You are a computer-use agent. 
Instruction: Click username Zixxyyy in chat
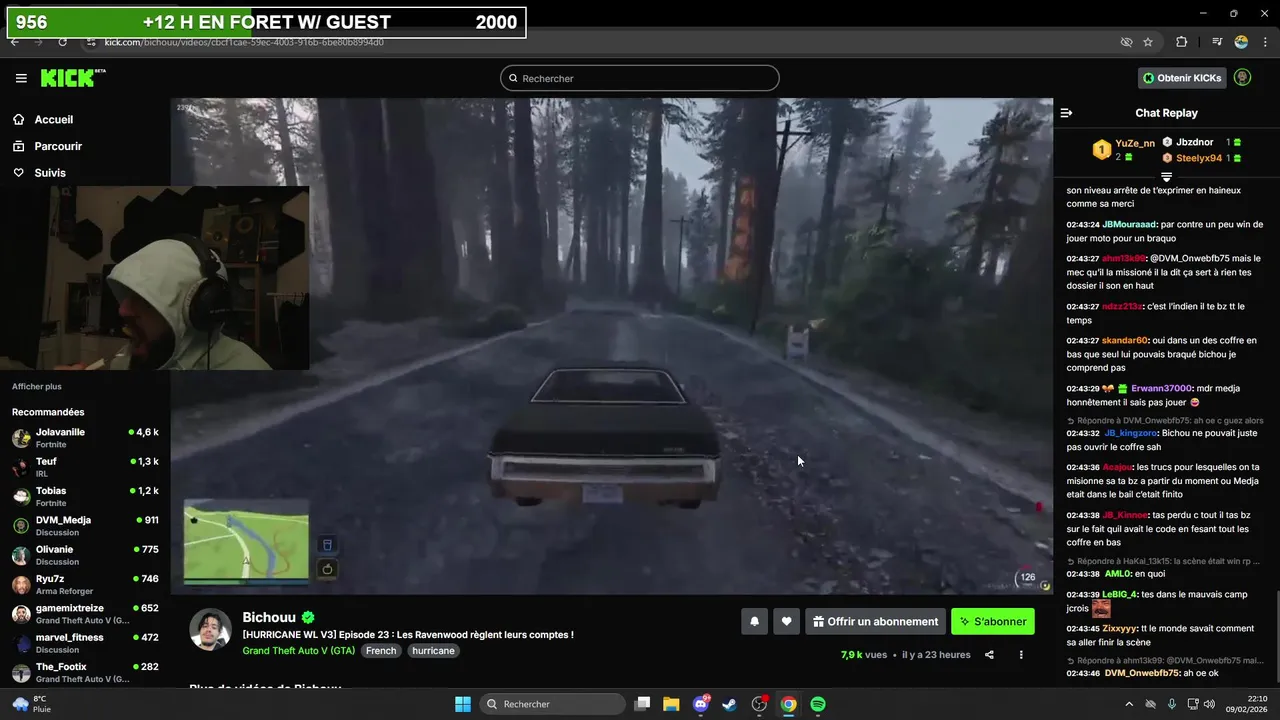point(1120,628)
